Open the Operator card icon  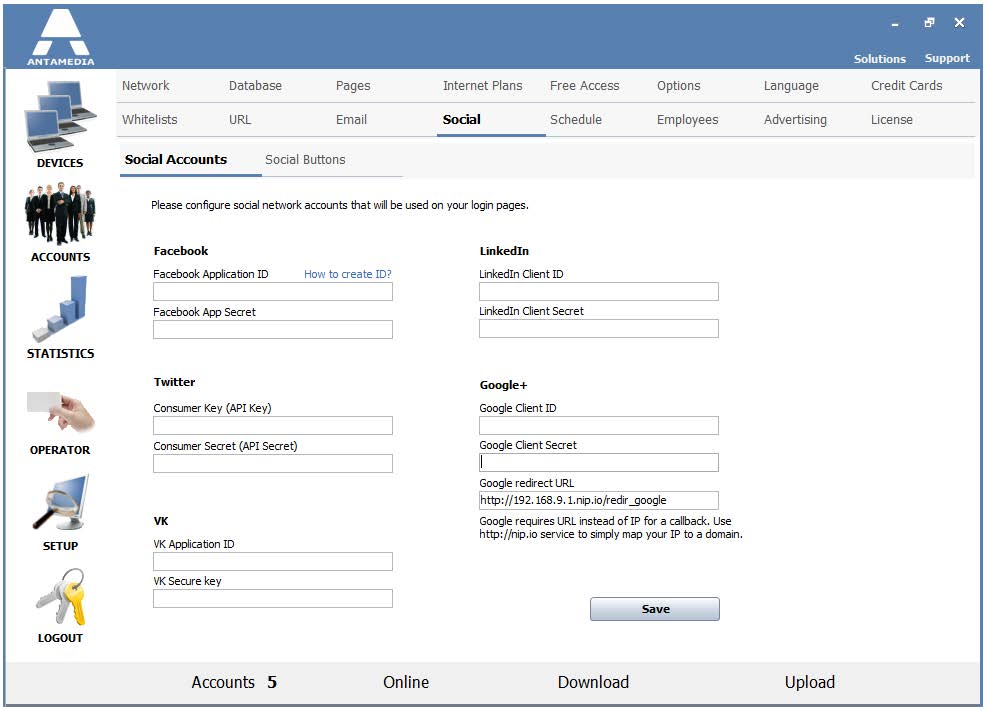(x=60, y=411)
